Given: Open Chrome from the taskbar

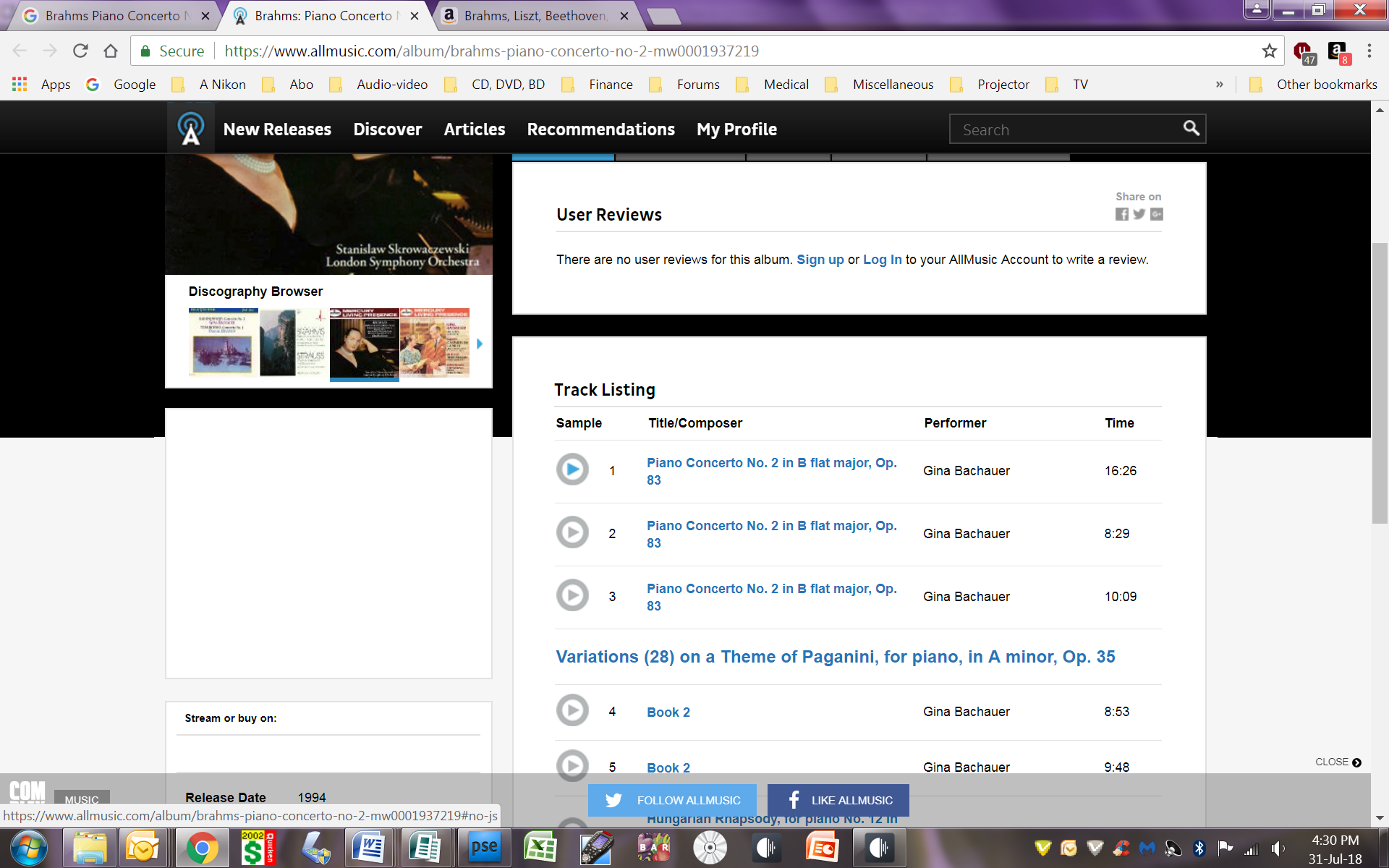Looking at the screenshot, I should 202,848.
